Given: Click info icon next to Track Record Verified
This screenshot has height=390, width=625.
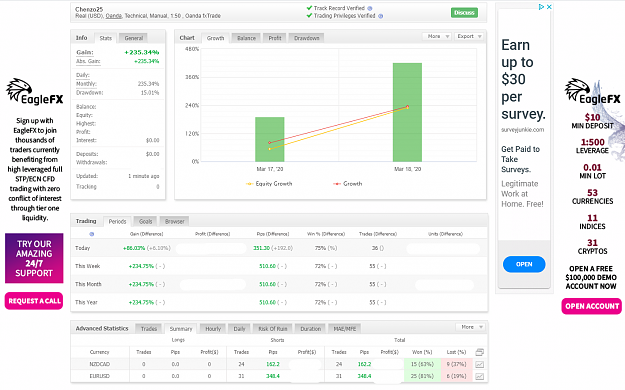Looking at the screenshot, I should (370, 8).
